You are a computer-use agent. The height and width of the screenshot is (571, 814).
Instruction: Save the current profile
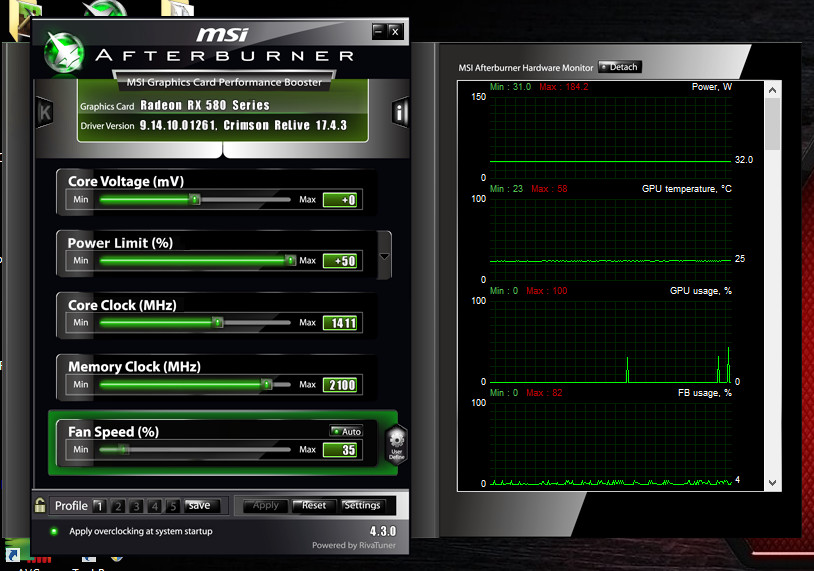(x=199, y=505)
